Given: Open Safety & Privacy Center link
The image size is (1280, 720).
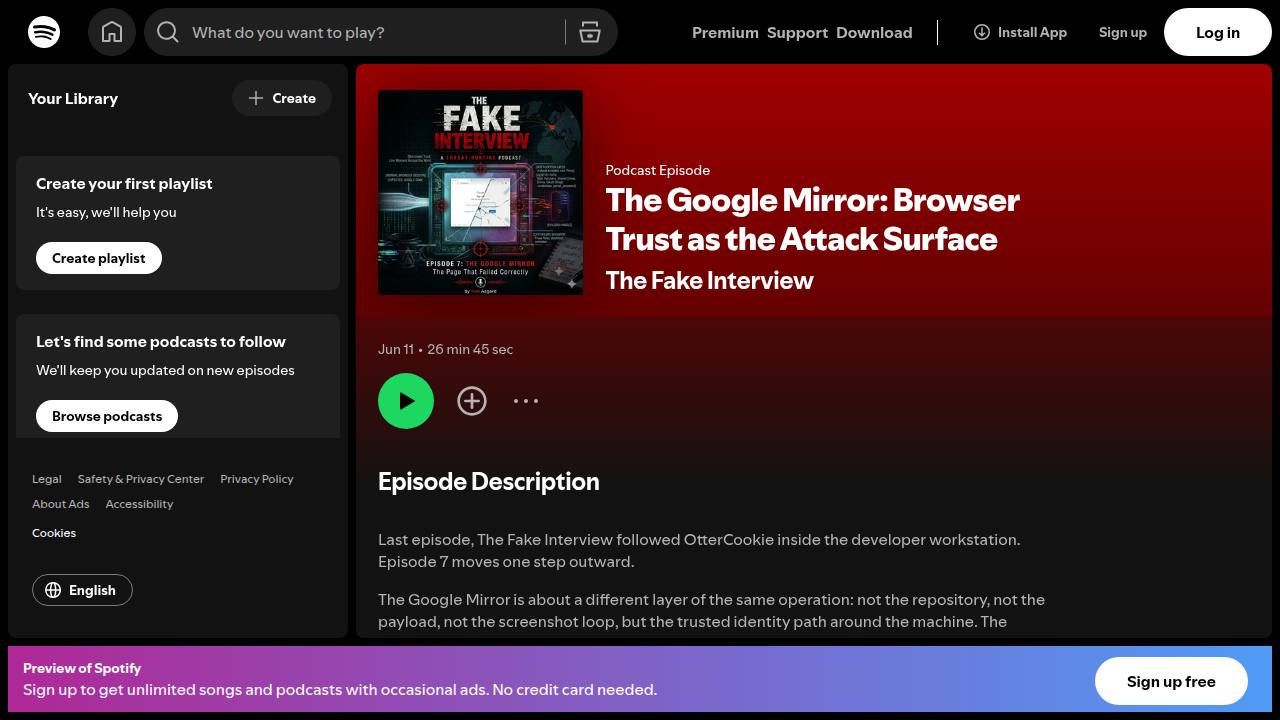Looking at the screenshot, I should (141, 479).
